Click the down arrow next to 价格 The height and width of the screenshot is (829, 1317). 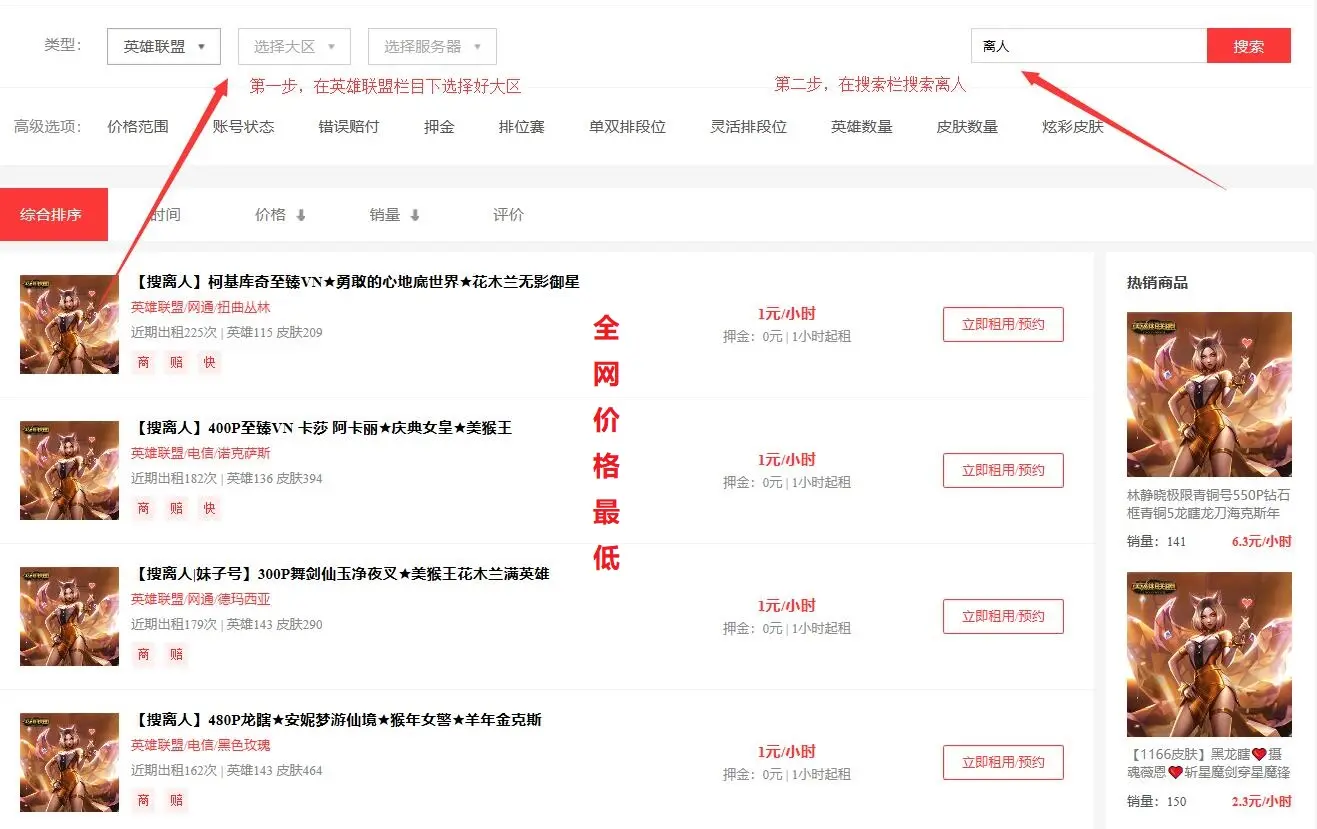click(300, 215)
